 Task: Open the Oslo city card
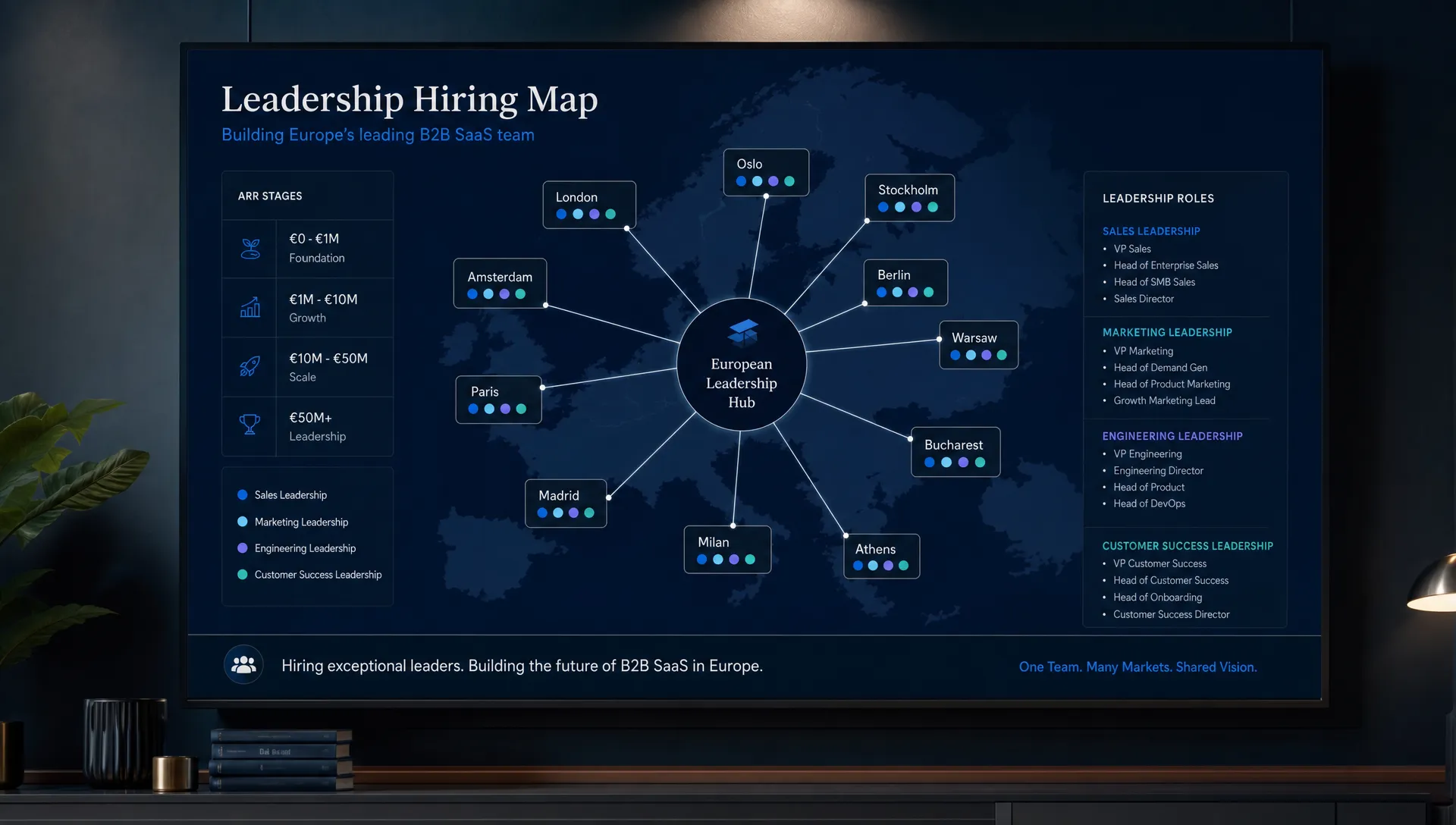click(x=766, y=172)
